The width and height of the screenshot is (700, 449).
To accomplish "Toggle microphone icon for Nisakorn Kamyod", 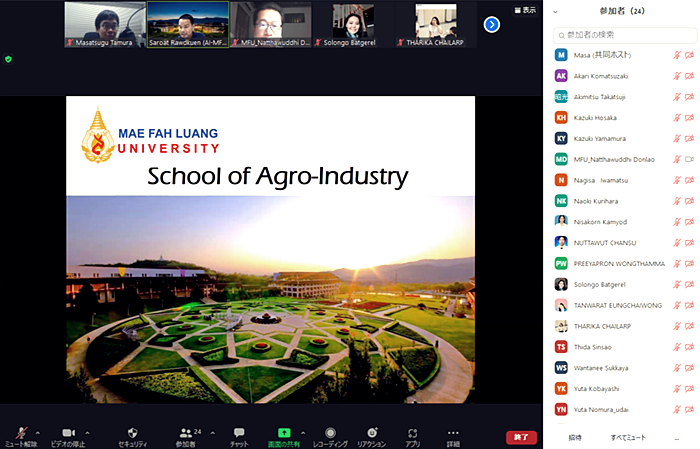I will (x=677, y=222).
